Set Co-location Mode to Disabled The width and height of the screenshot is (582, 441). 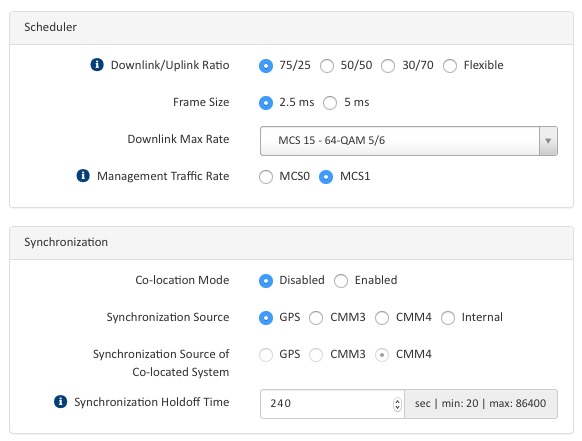[266, 281]
